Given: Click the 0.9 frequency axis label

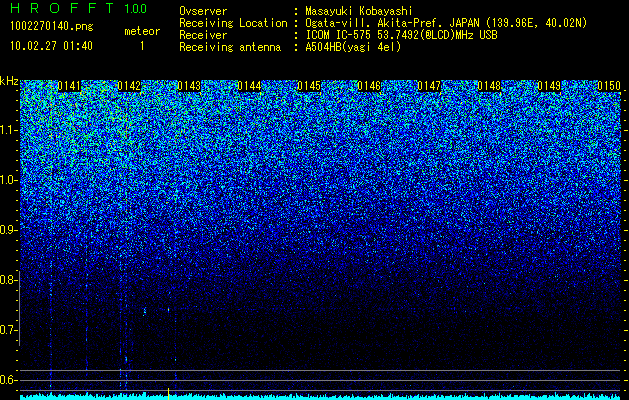Looking at the screenshot, I should tap(8, 230).
